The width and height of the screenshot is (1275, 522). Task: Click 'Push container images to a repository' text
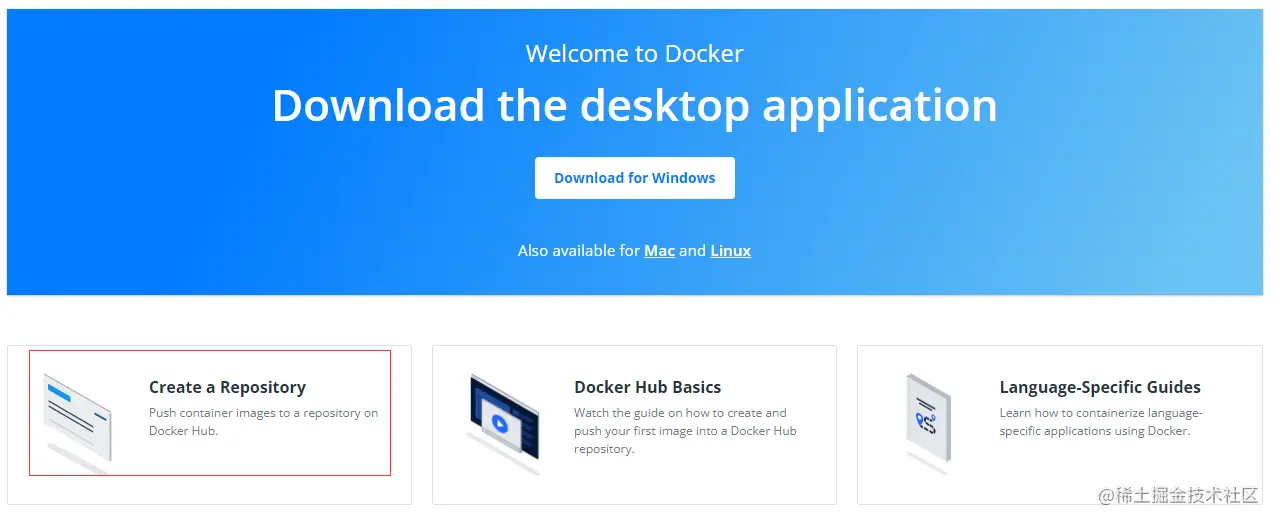[264, 422]
